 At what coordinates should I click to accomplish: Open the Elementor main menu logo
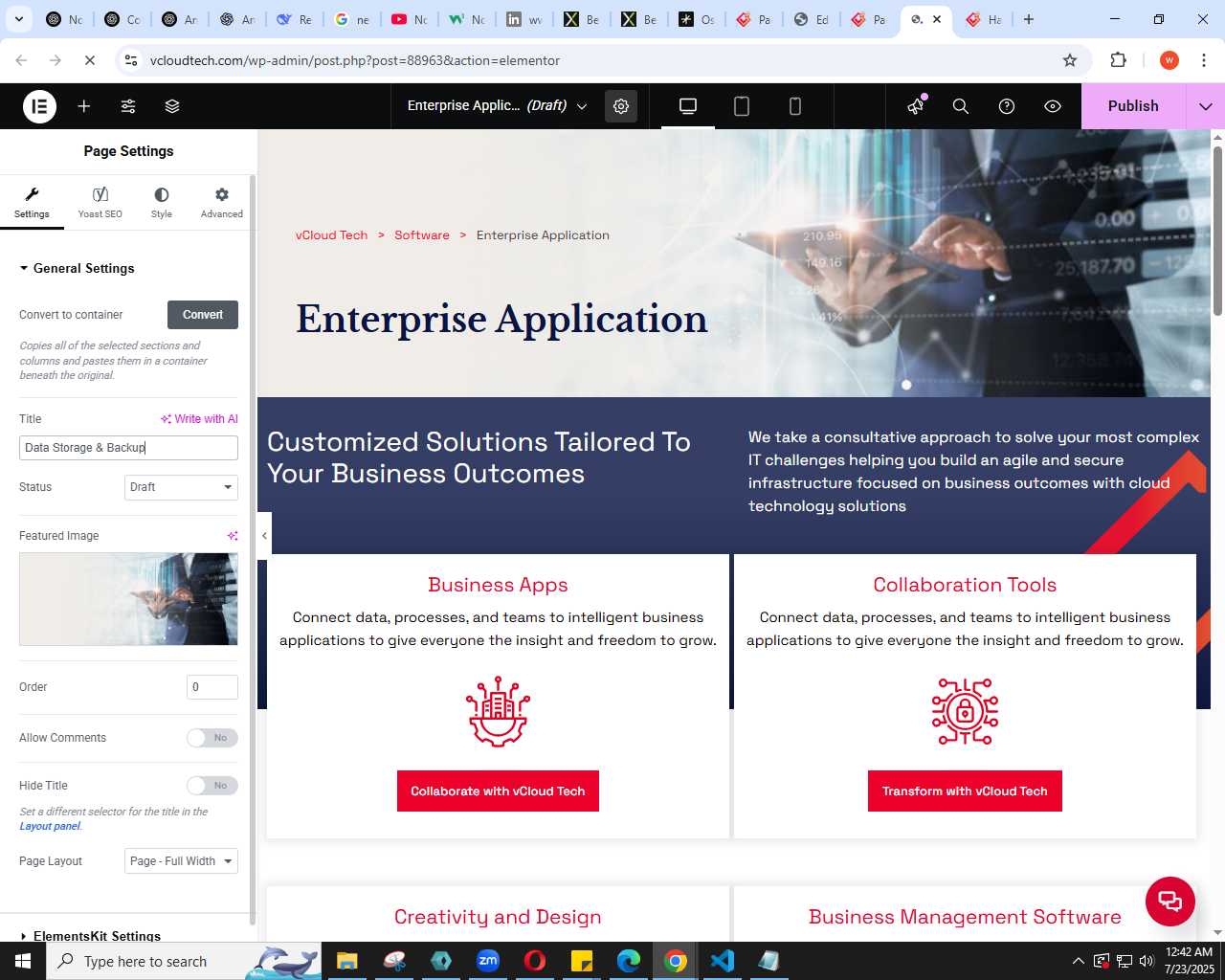39,106
